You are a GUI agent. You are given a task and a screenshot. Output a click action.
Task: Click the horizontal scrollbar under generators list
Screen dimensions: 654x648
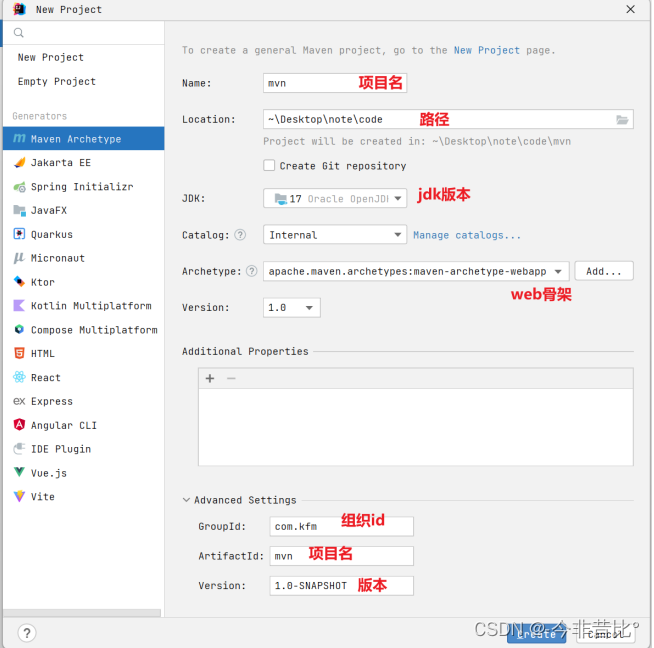click(x=82, y=613)
